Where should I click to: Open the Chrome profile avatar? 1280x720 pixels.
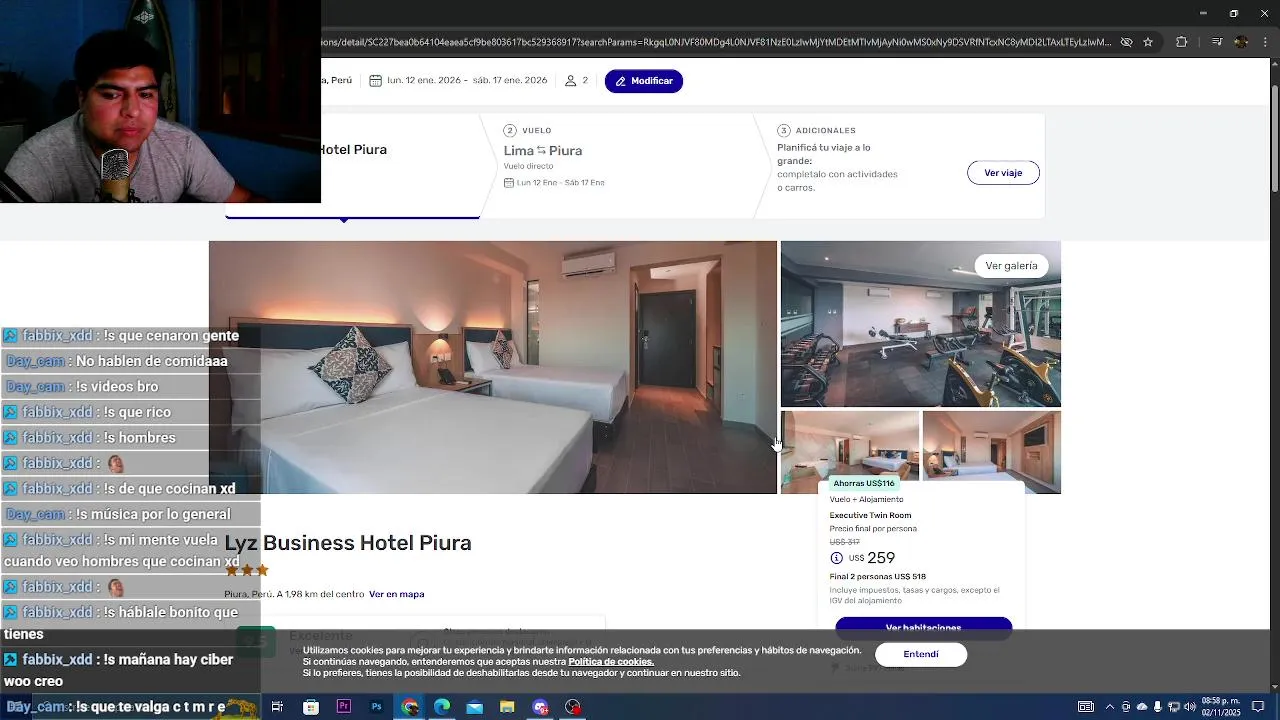pyautogui.click(x=1241, y=42)
